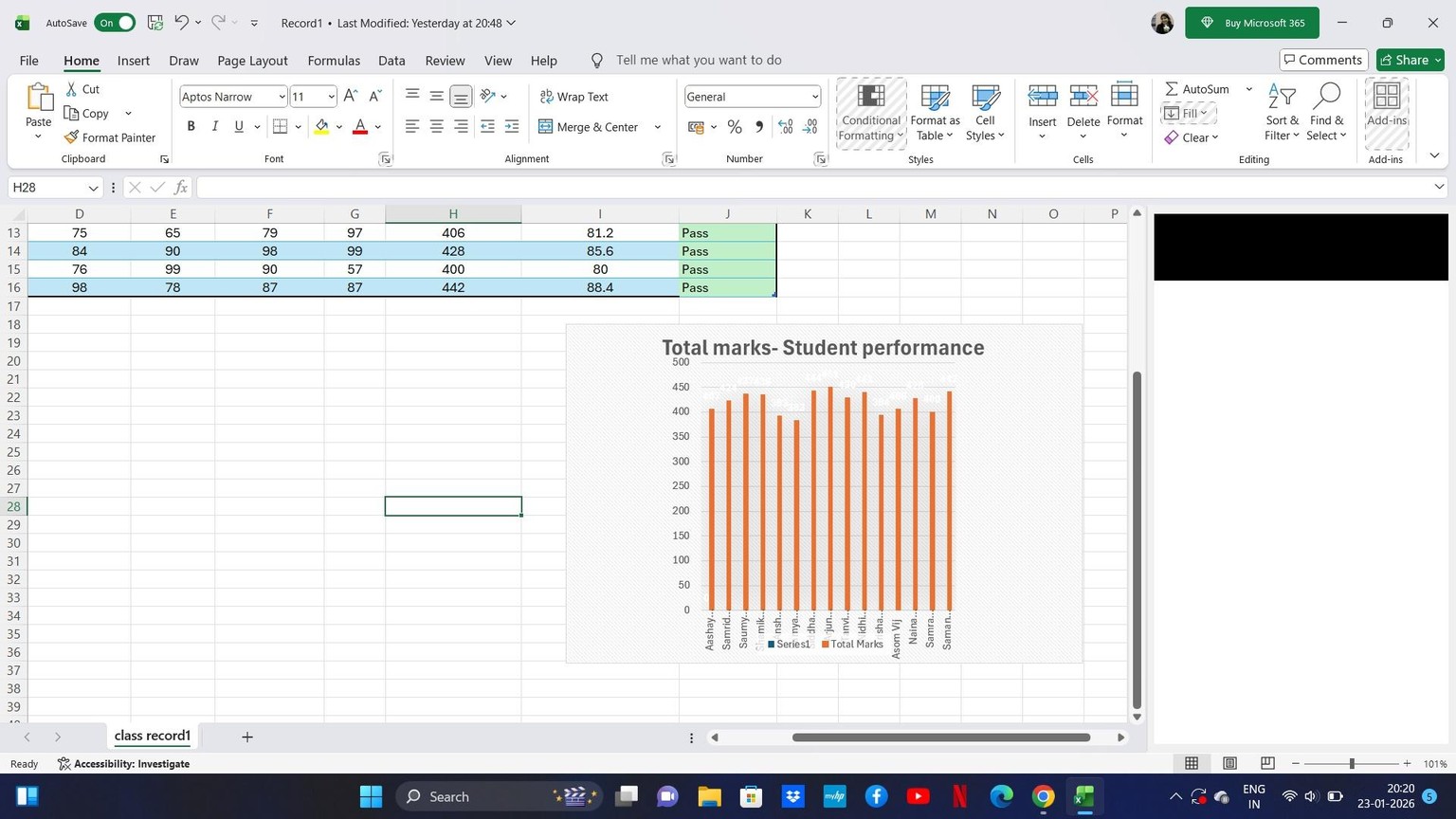Apply Percent Style icon
Screen dimensions: 1456x819
735,127
